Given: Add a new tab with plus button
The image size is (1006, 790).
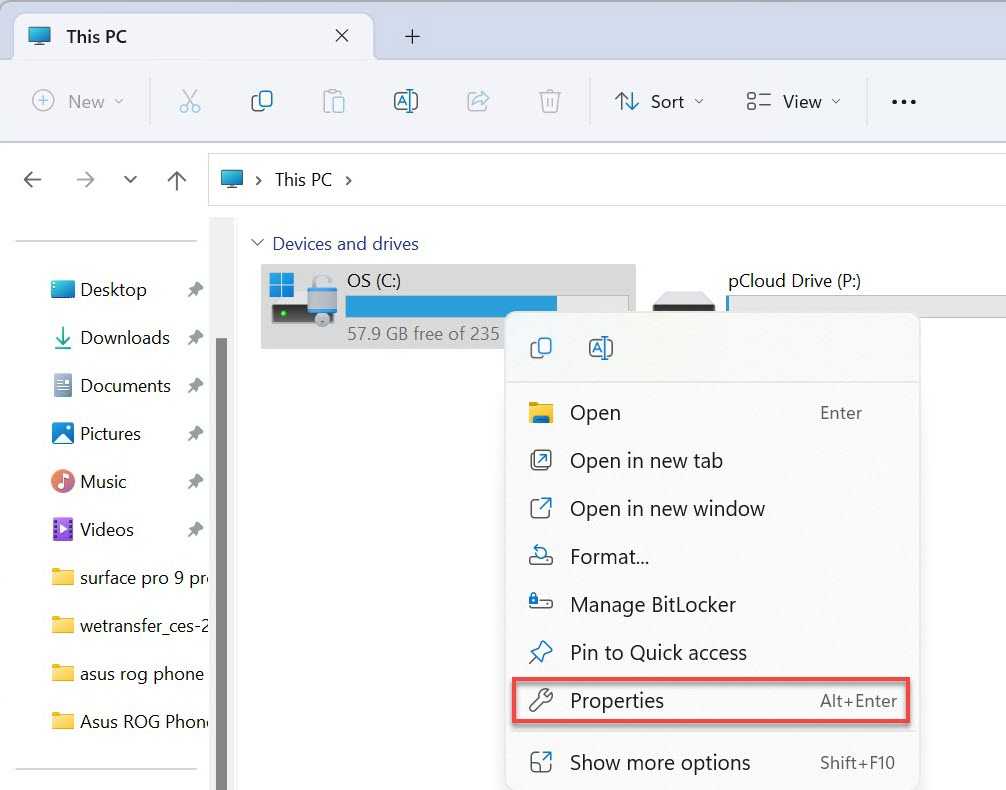Looking at the screenshot, I should click(412, 37).
